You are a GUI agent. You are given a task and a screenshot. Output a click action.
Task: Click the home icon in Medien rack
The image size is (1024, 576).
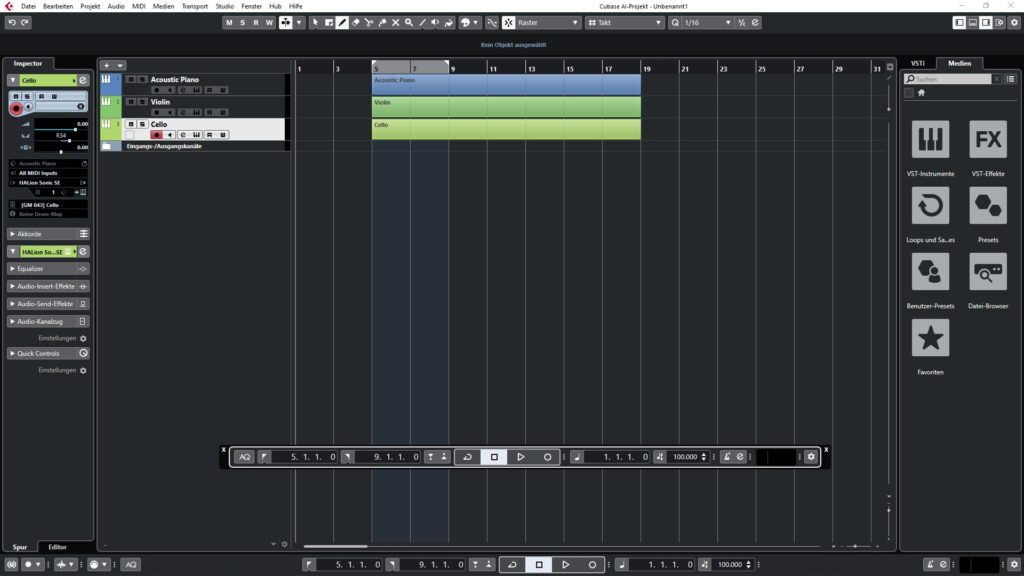pos(921,93)
